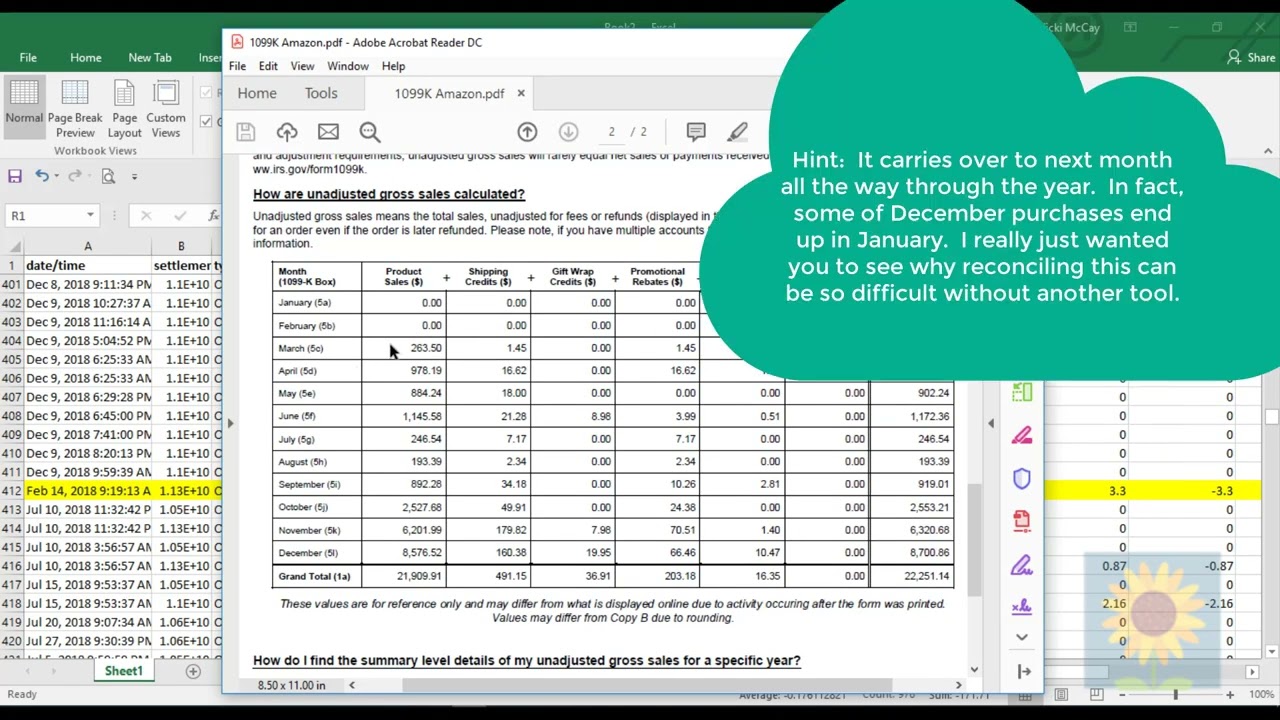Open Optimize PDF tool in Acrobat sidebar
The height and width of the screenshot is (720, 1280).
(x=1022, y=520)
